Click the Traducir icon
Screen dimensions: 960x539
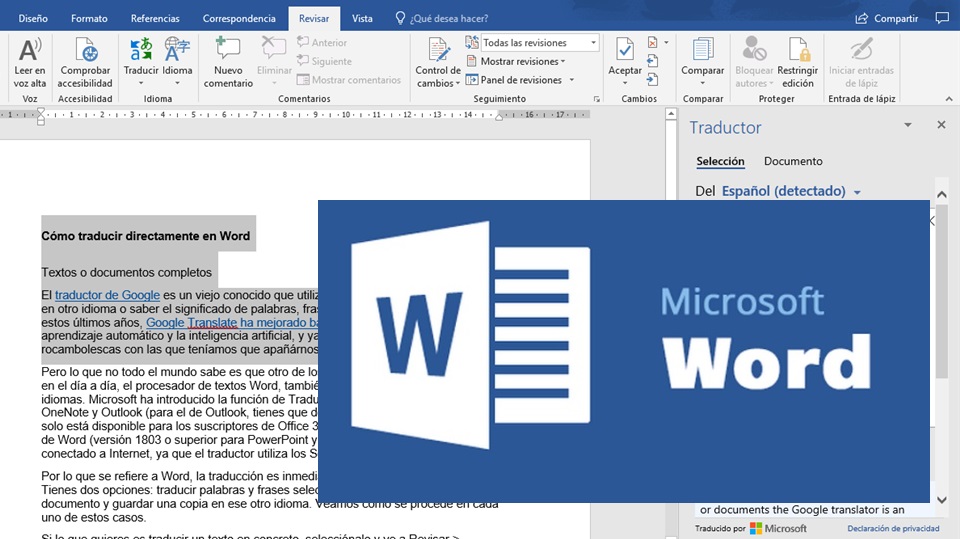tap(141, 50)
